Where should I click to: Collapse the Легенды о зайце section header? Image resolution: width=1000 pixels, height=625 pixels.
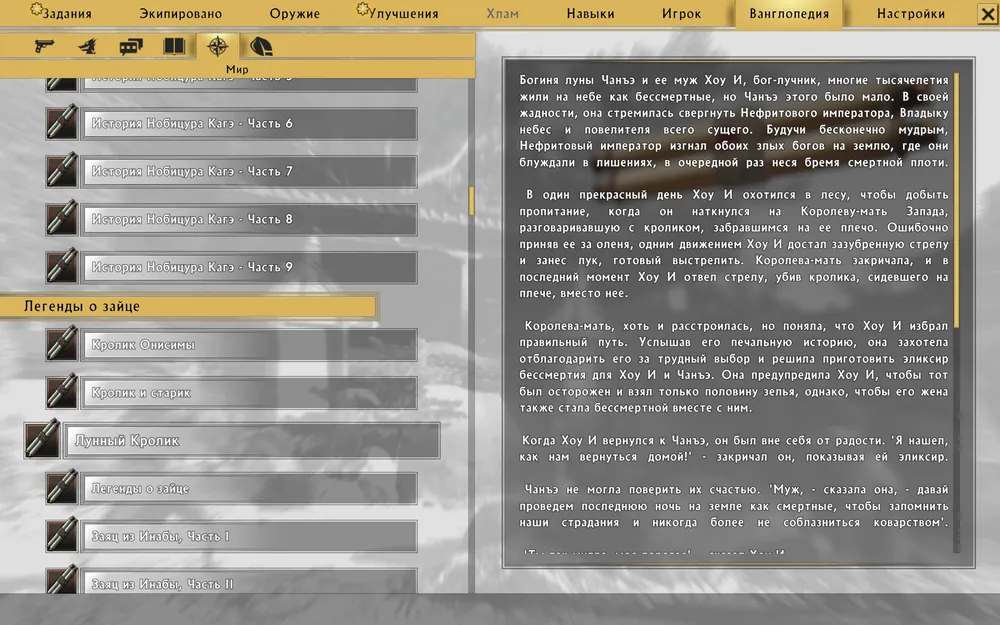pos(189,306)
